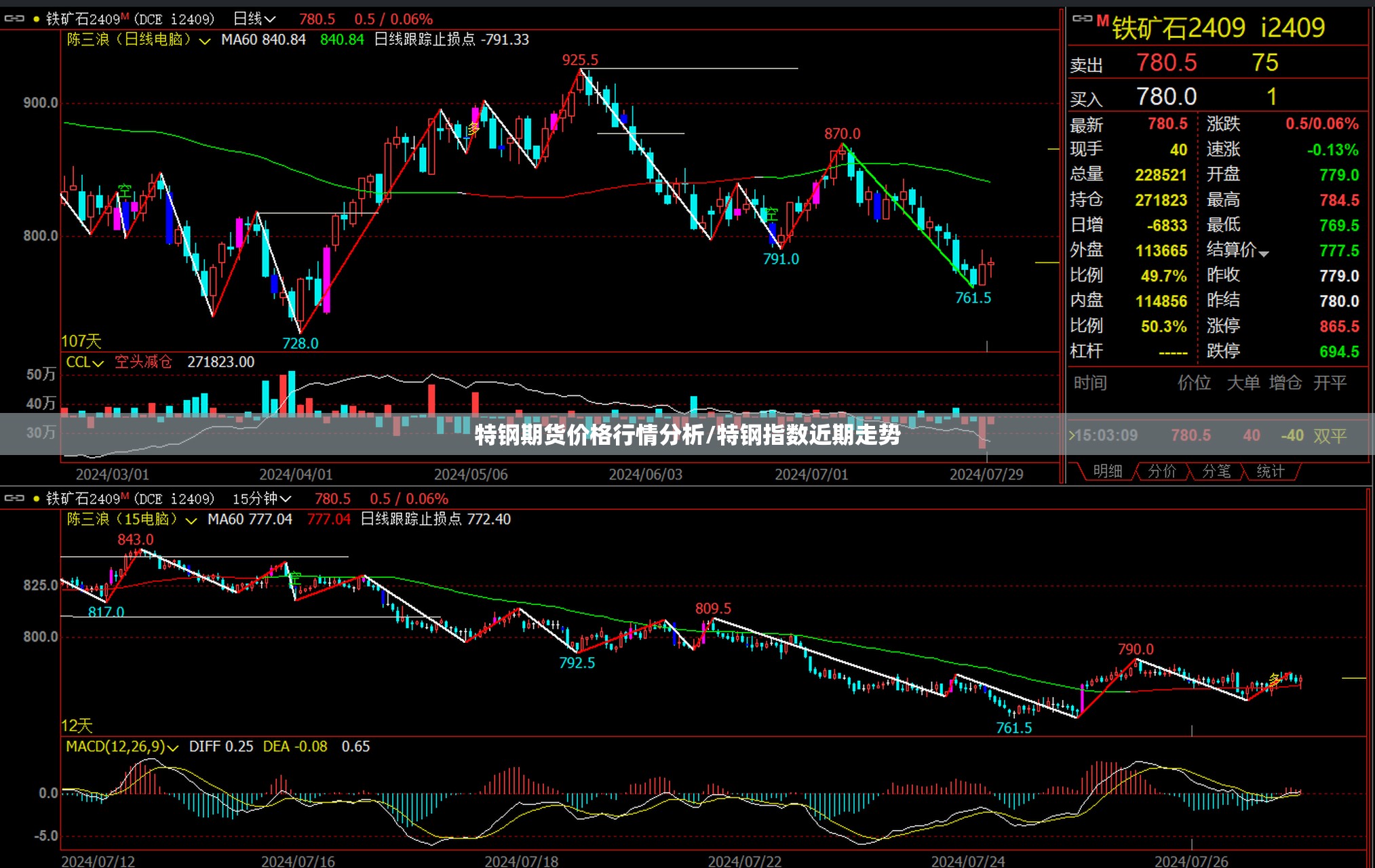
Task: Click the chain link icon in the 15-minute chart header
Action: pyautogui.click(x=14, y=498)
